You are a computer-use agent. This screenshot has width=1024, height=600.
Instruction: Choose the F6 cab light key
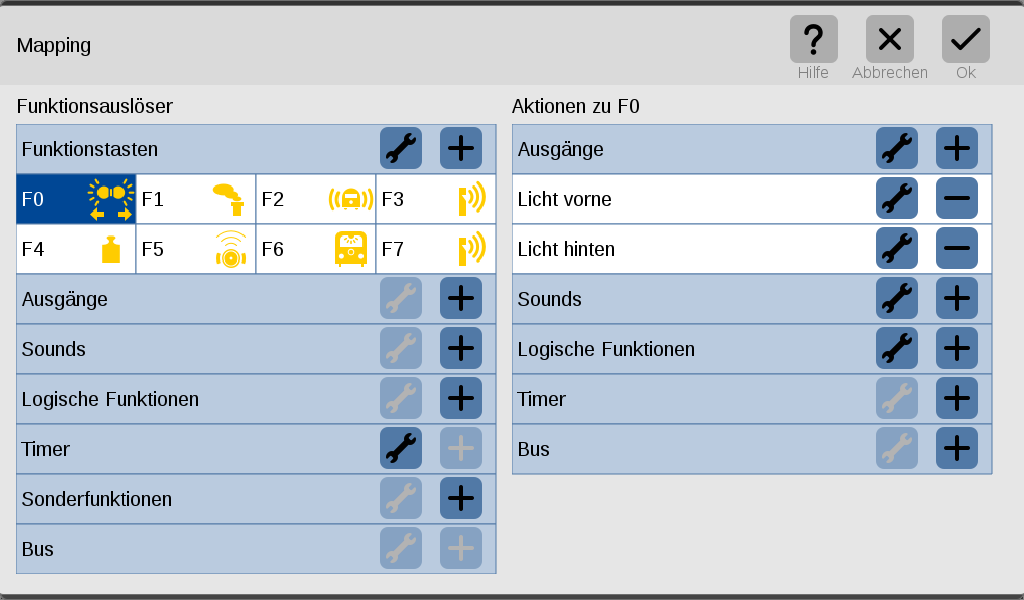click(316, 249)
